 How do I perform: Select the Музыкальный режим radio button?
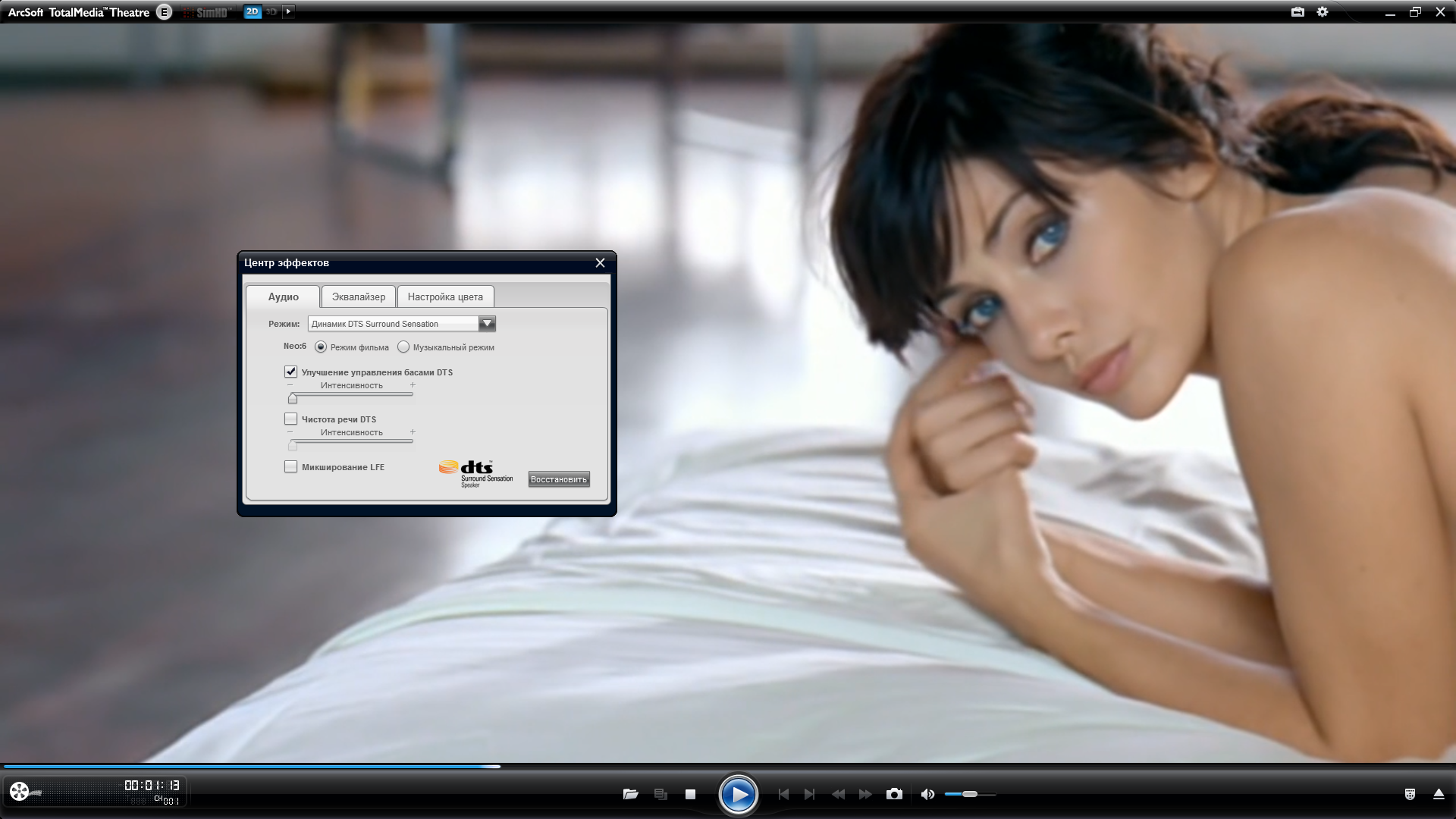click(x=403, y=347)
